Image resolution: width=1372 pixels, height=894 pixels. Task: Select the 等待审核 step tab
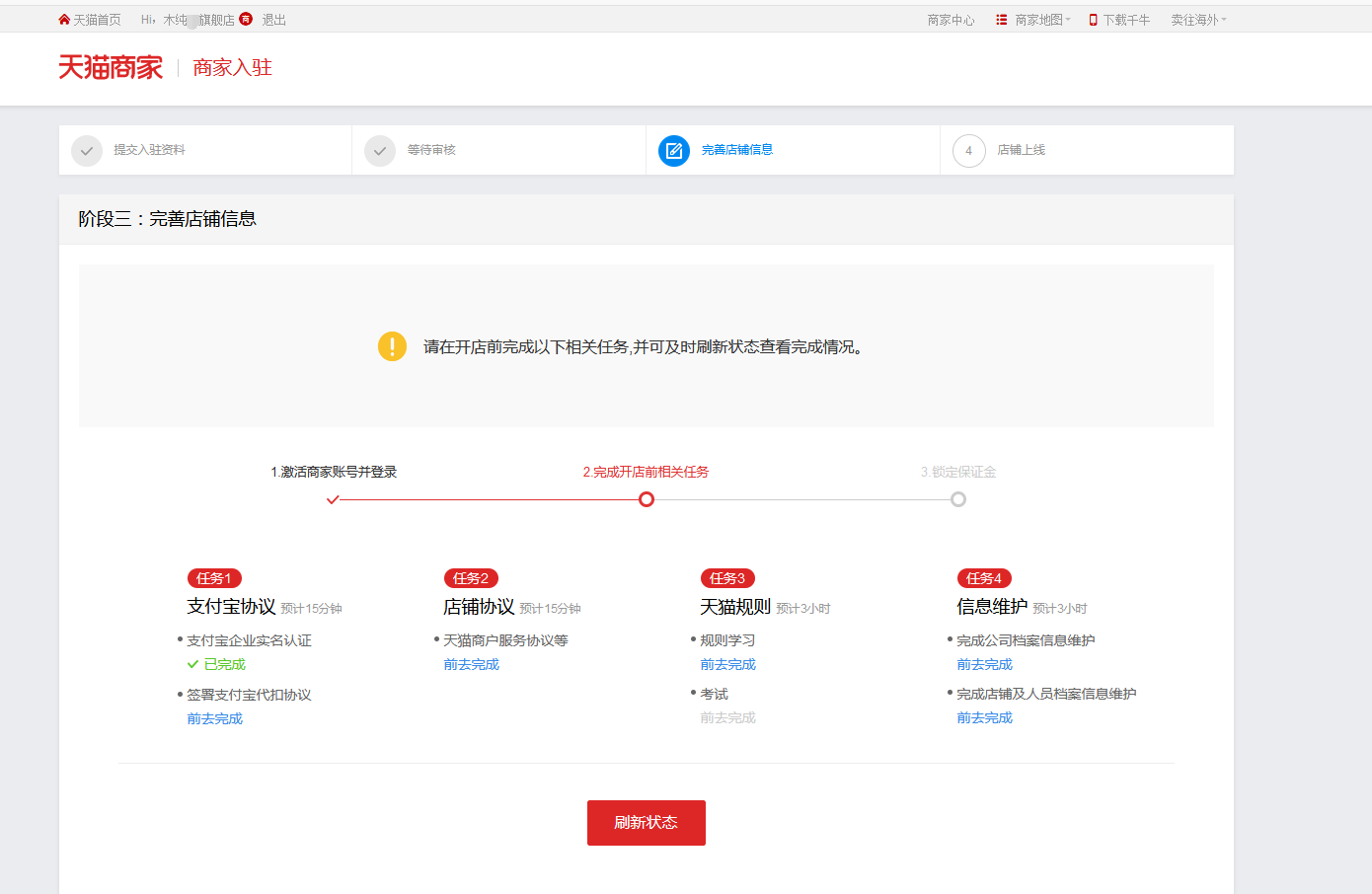498,150
